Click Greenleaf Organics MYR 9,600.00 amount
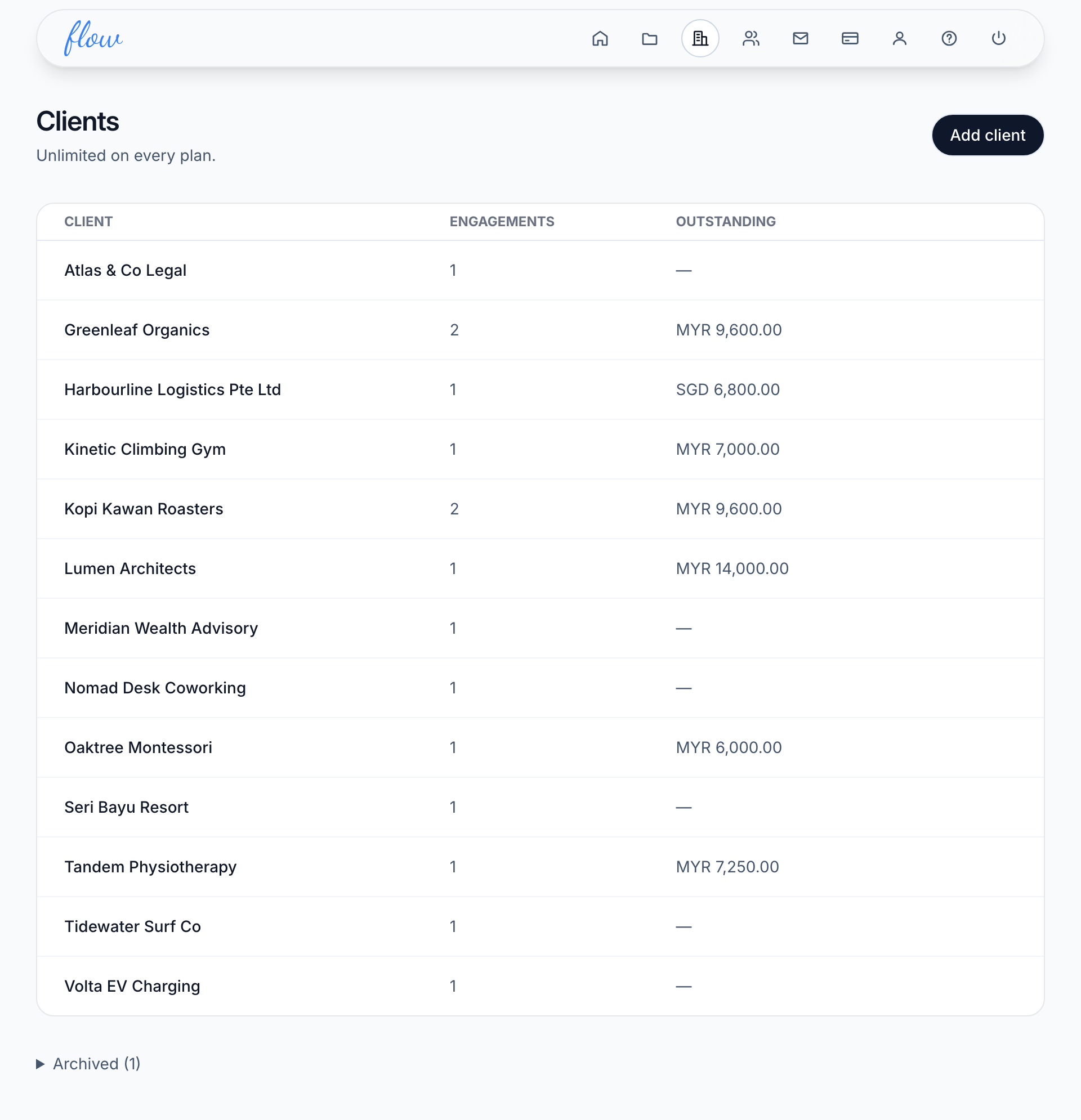 coord(729,330)
